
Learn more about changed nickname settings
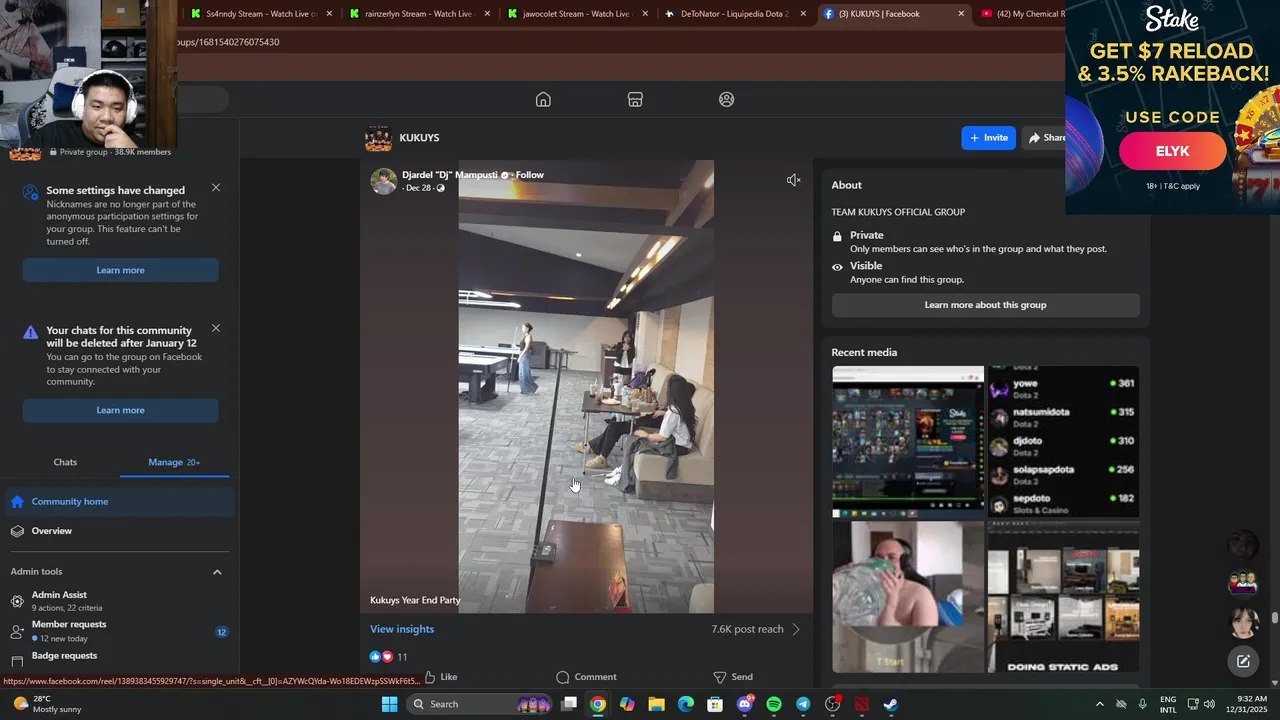click(x=120, y=270)
